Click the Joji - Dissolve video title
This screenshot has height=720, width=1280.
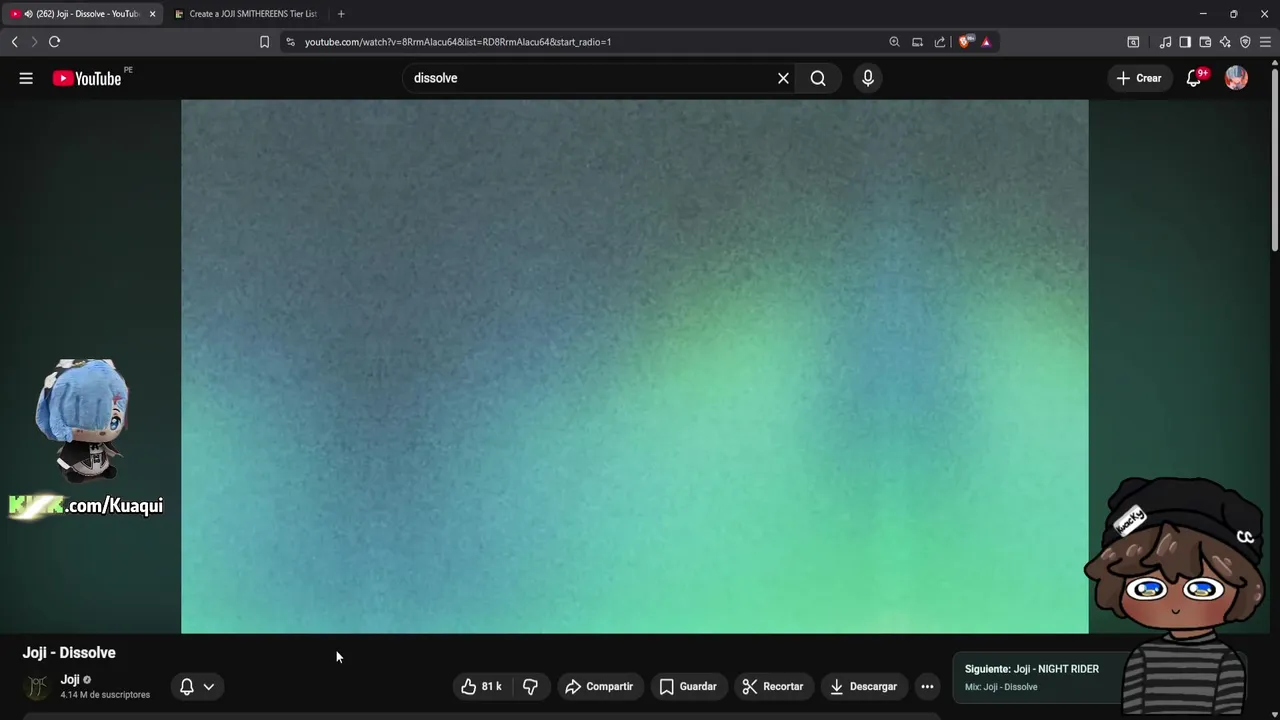coord(69,653)
